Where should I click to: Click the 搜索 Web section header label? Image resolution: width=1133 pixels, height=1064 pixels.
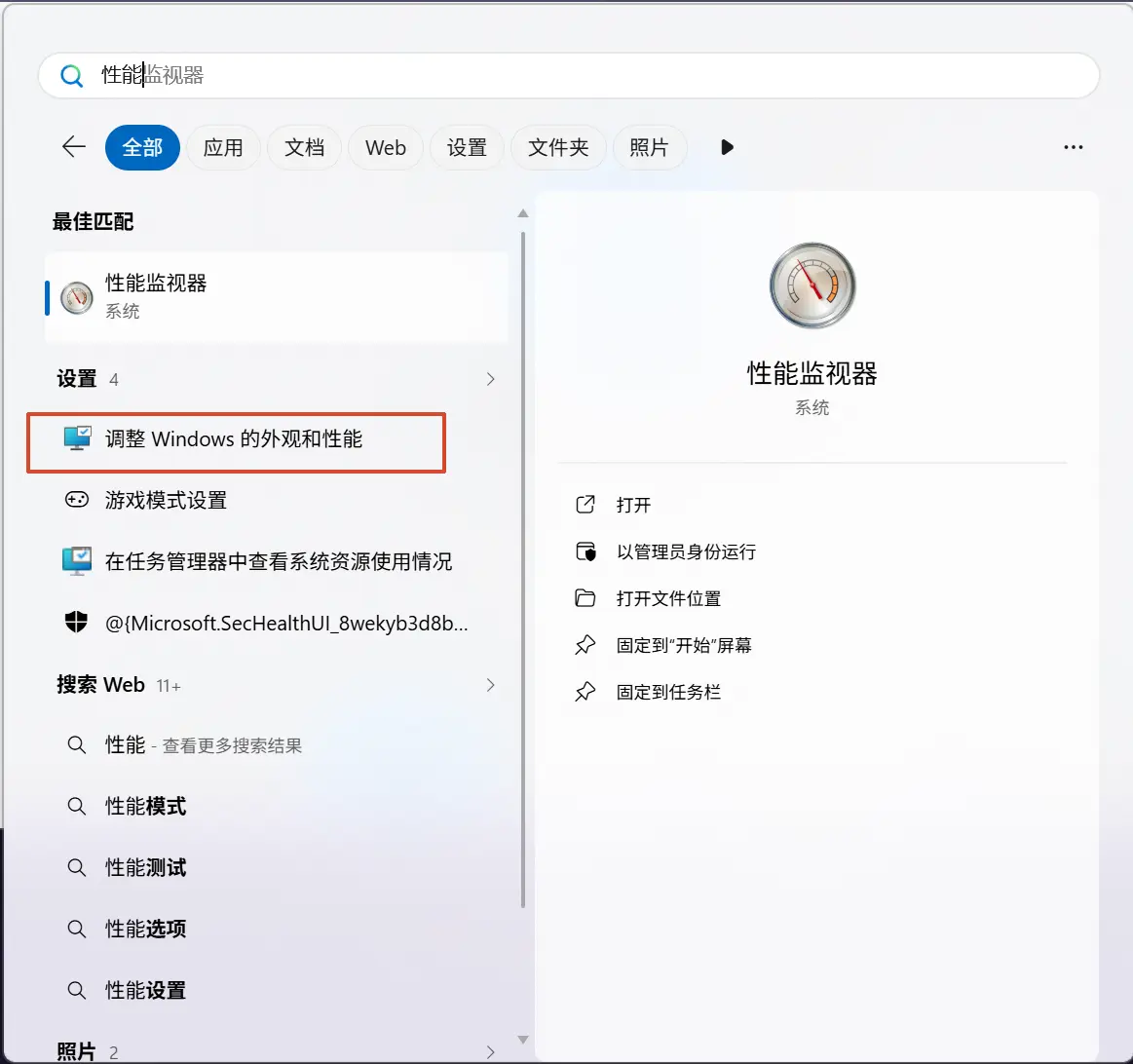(100, 685)
